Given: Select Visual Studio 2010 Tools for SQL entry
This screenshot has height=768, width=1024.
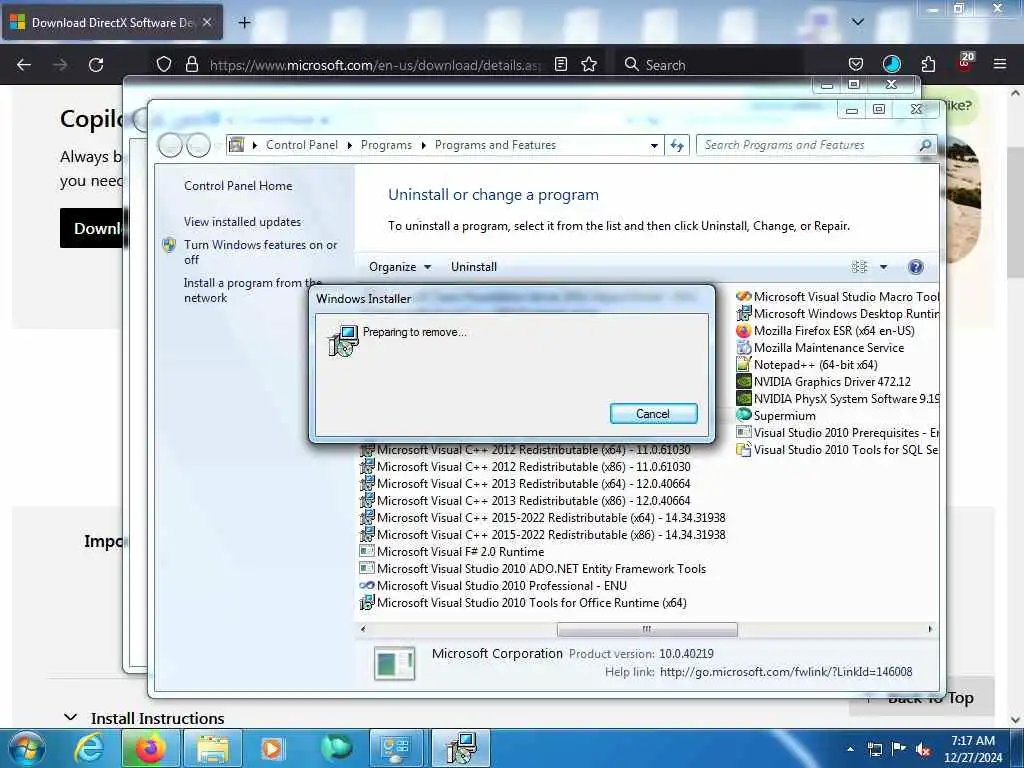Looking at the screenshot, I should pos(837,449).
